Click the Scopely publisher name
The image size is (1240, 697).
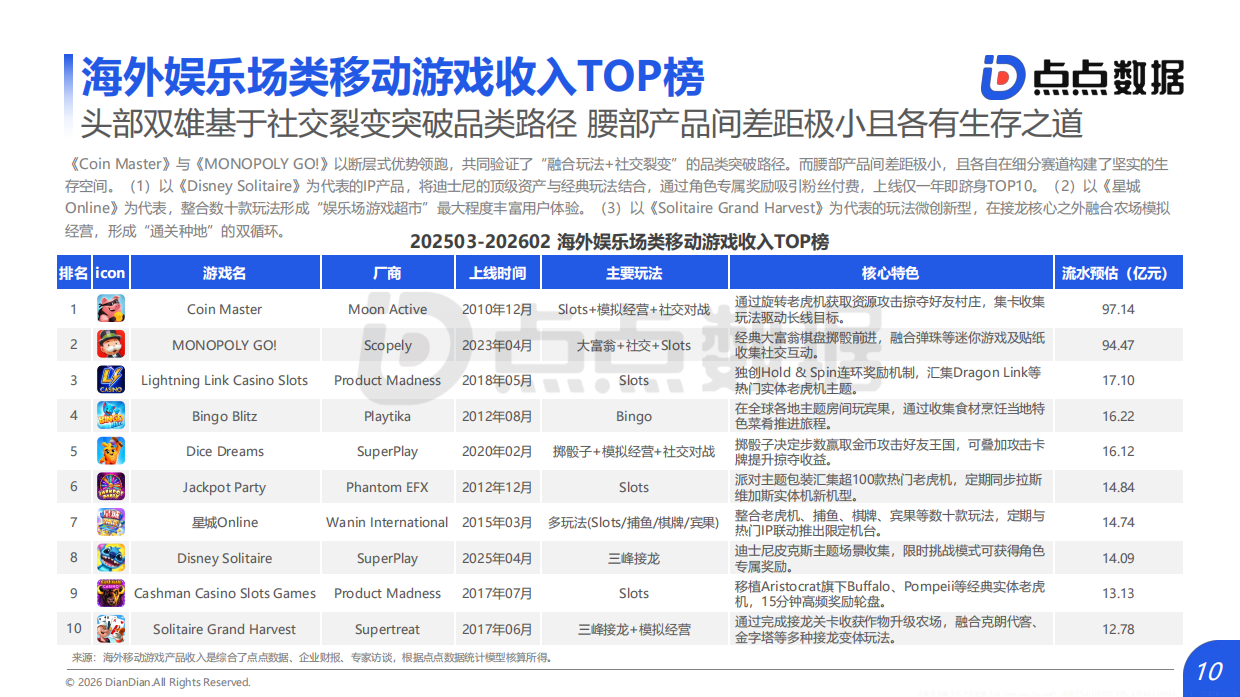tap(387, 344)
